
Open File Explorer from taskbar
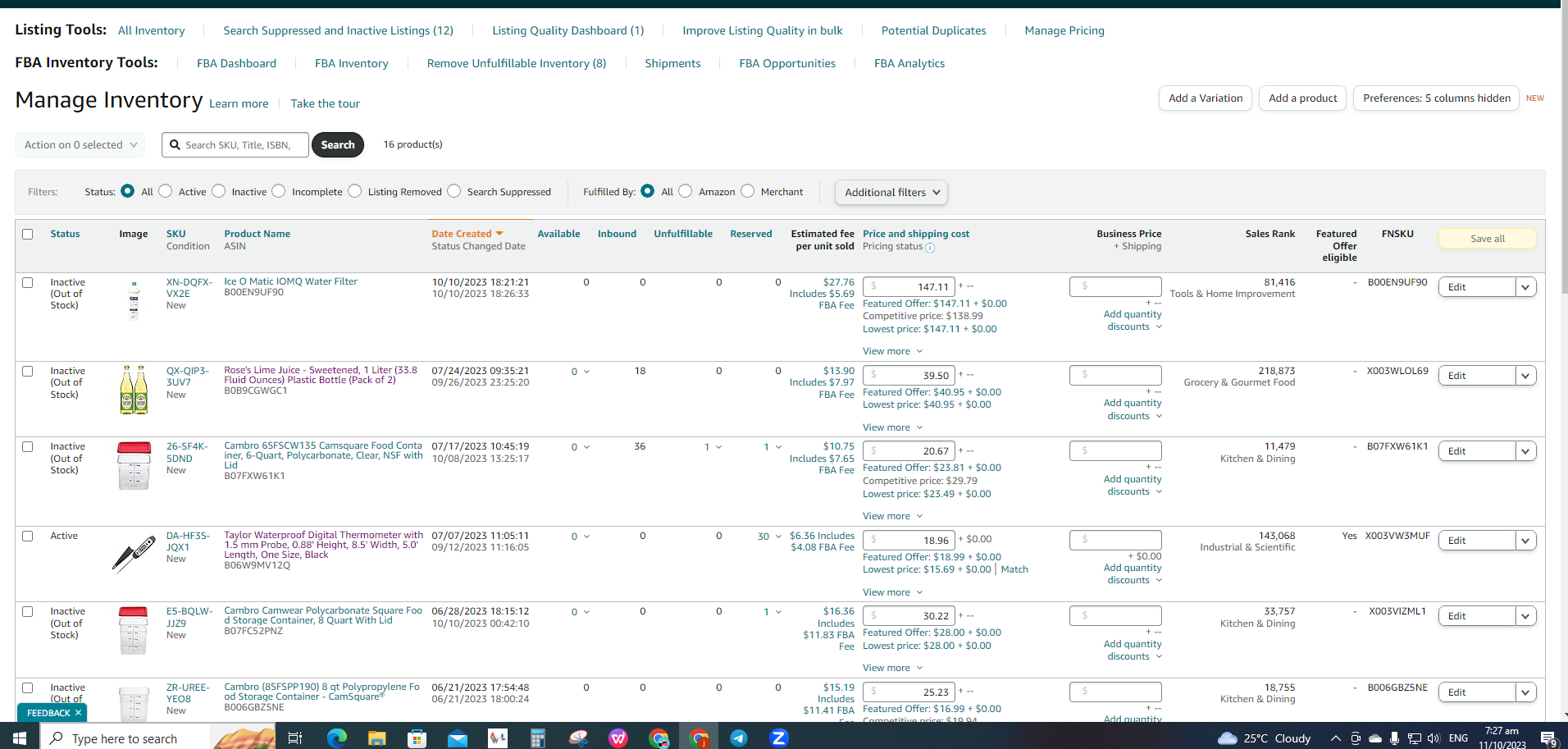tap(376, 738)
